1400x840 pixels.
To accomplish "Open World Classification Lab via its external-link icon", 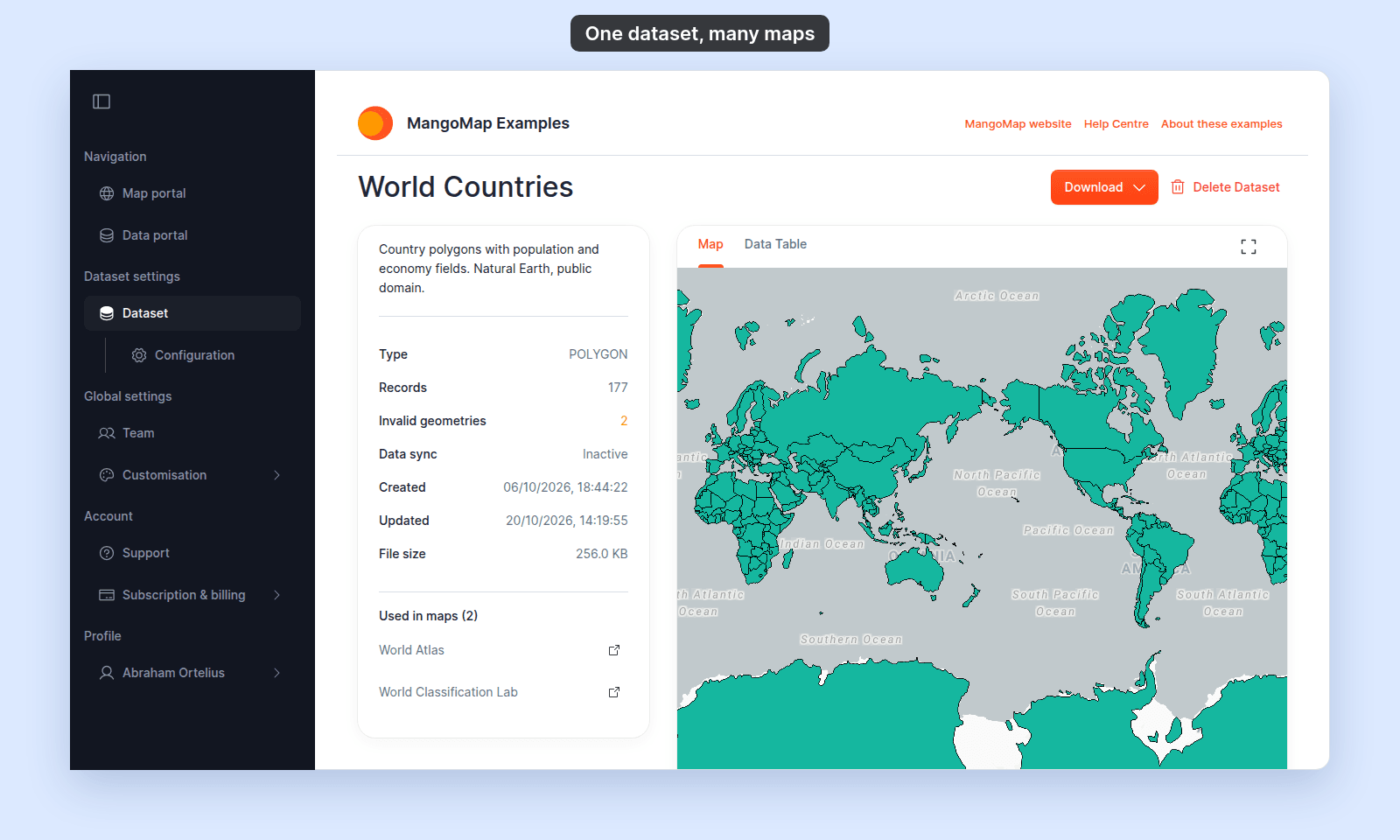I will click(614, 692).
